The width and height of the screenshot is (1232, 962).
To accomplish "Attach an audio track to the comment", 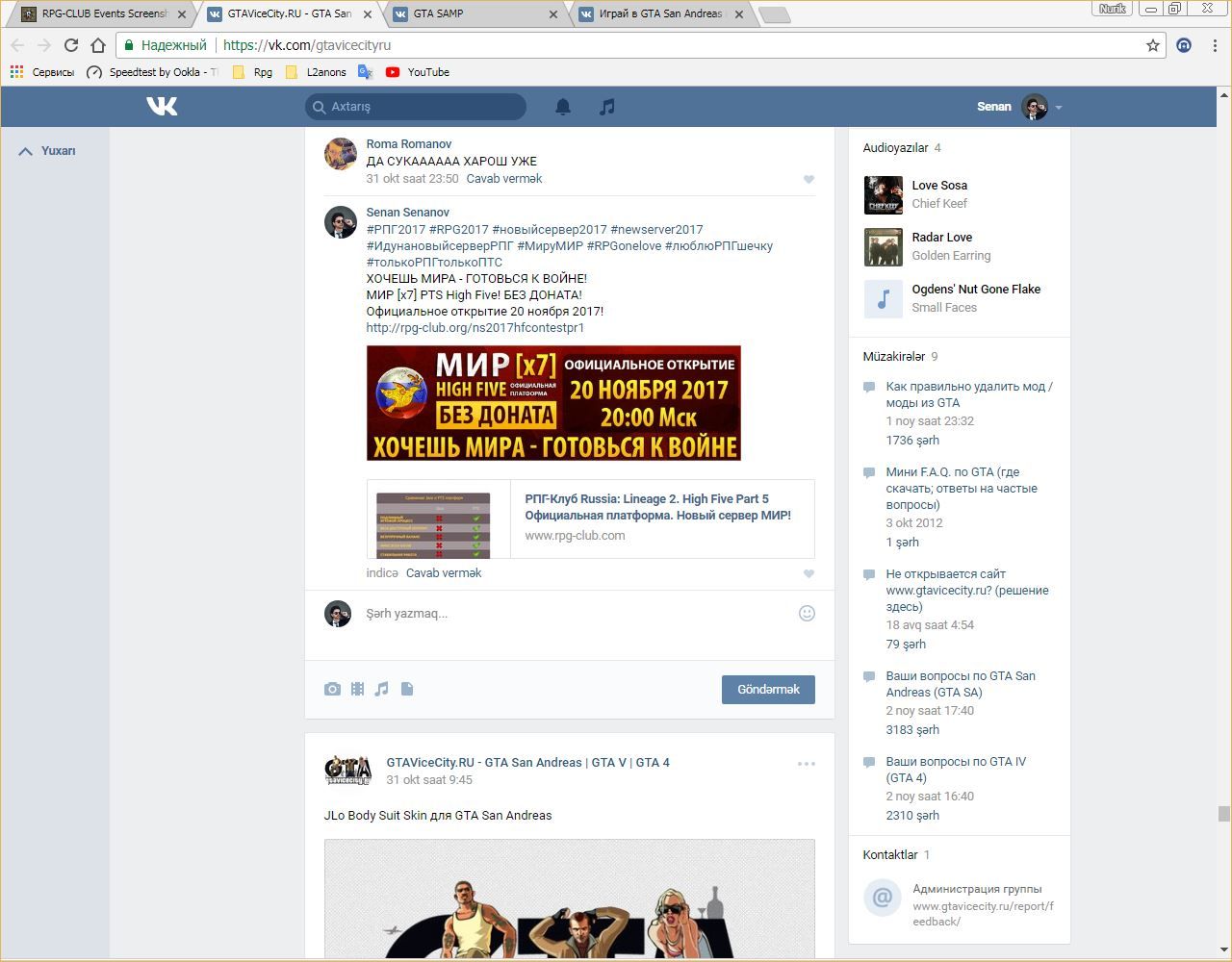I will click(381, 689).
